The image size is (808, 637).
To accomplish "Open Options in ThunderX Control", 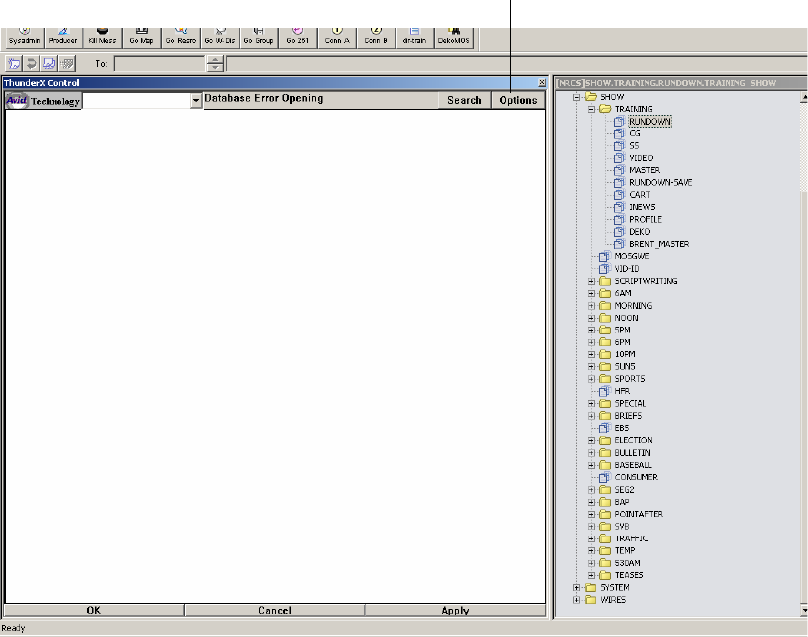I will pyautogui.click(x=518, y=100).
